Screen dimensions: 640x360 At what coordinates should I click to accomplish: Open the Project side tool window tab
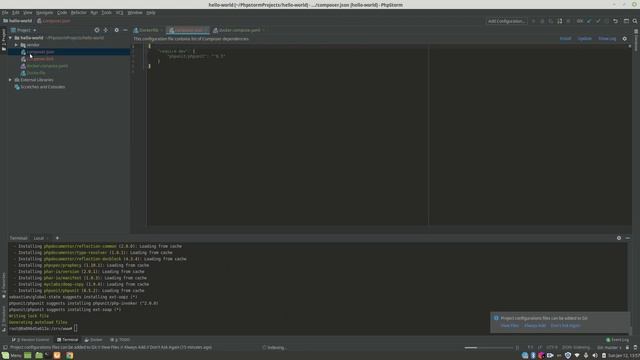pos(4,40)
